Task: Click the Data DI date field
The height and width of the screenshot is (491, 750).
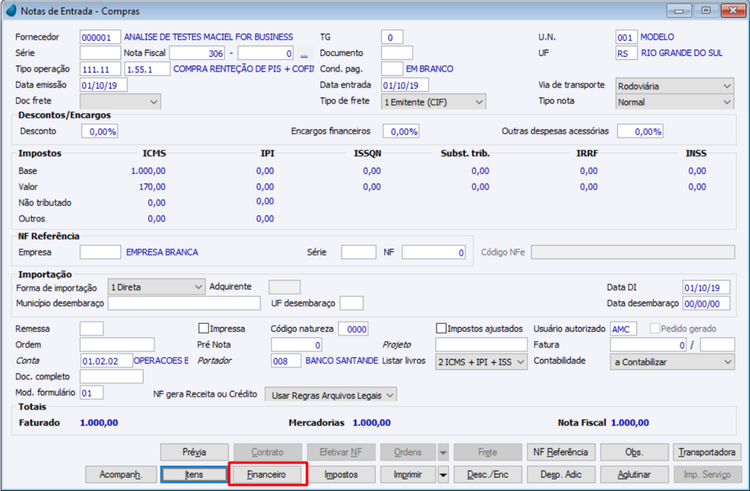Action: point(706,287)
